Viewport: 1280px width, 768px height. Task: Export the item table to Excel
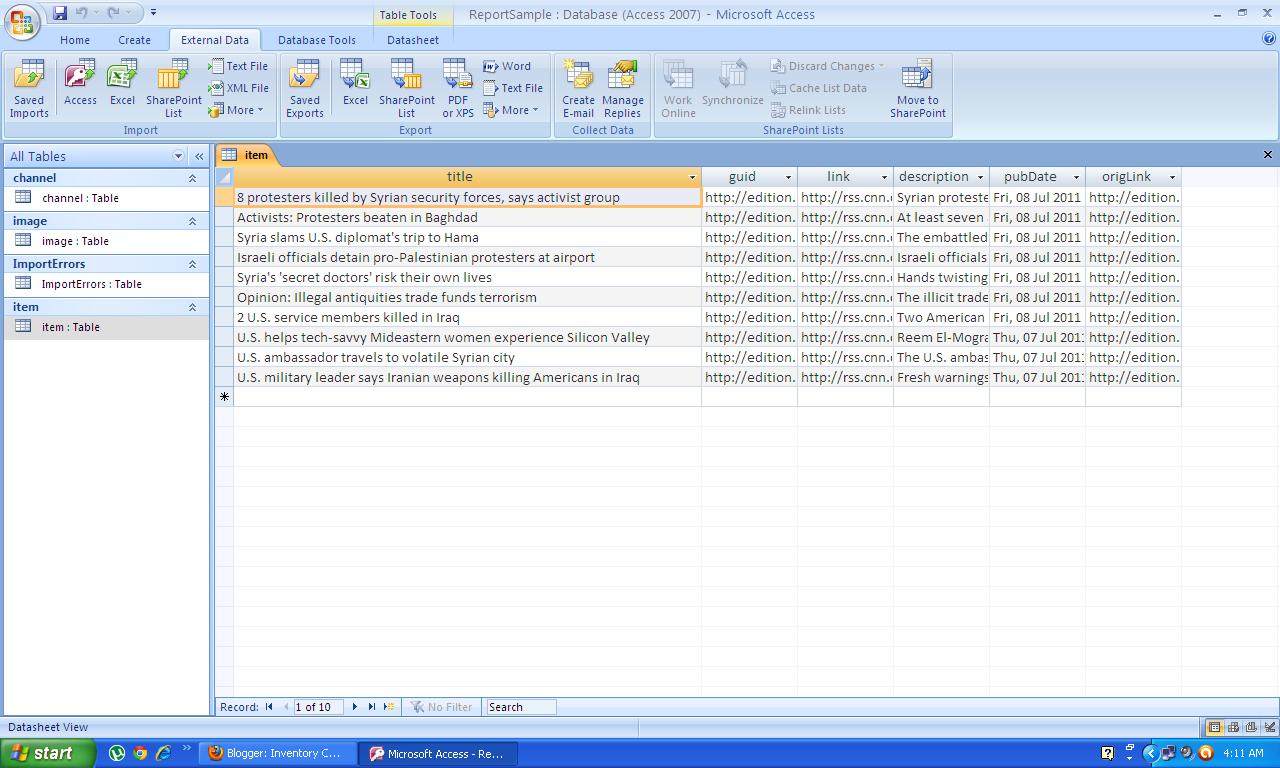(x=355, y=88)
